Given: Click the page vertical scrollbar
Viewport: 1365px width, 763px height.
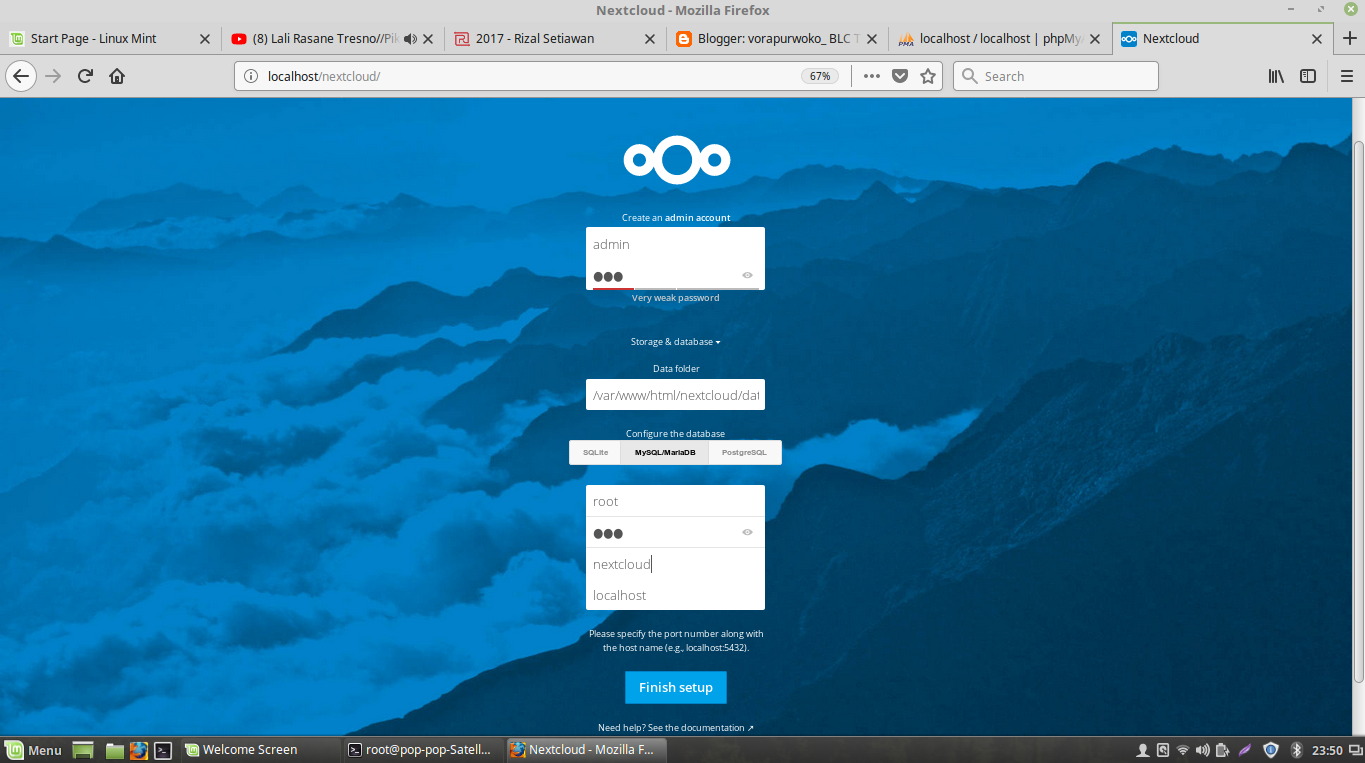Looking at the screenshot, I should (1358, 410).
